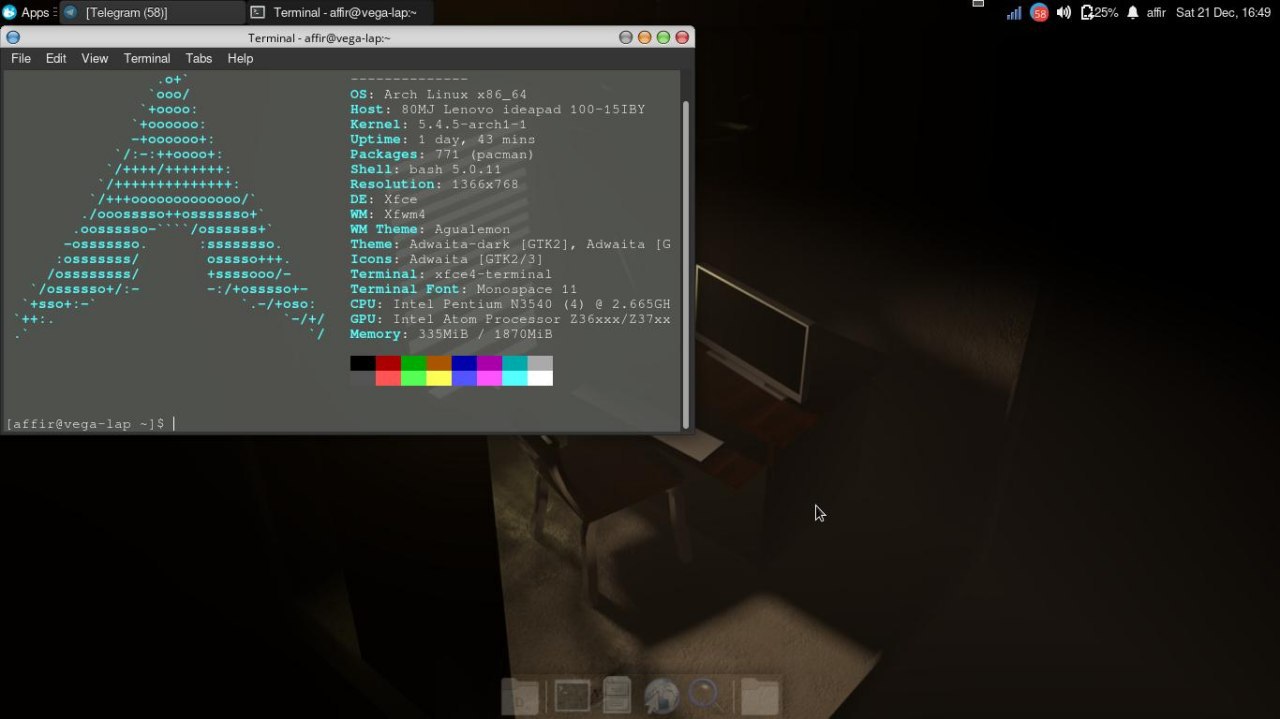Click the clock showing Sat 21 Dec, 16:49
The height and width of the screenshot is (719, 1280).
coord(1223,13)
